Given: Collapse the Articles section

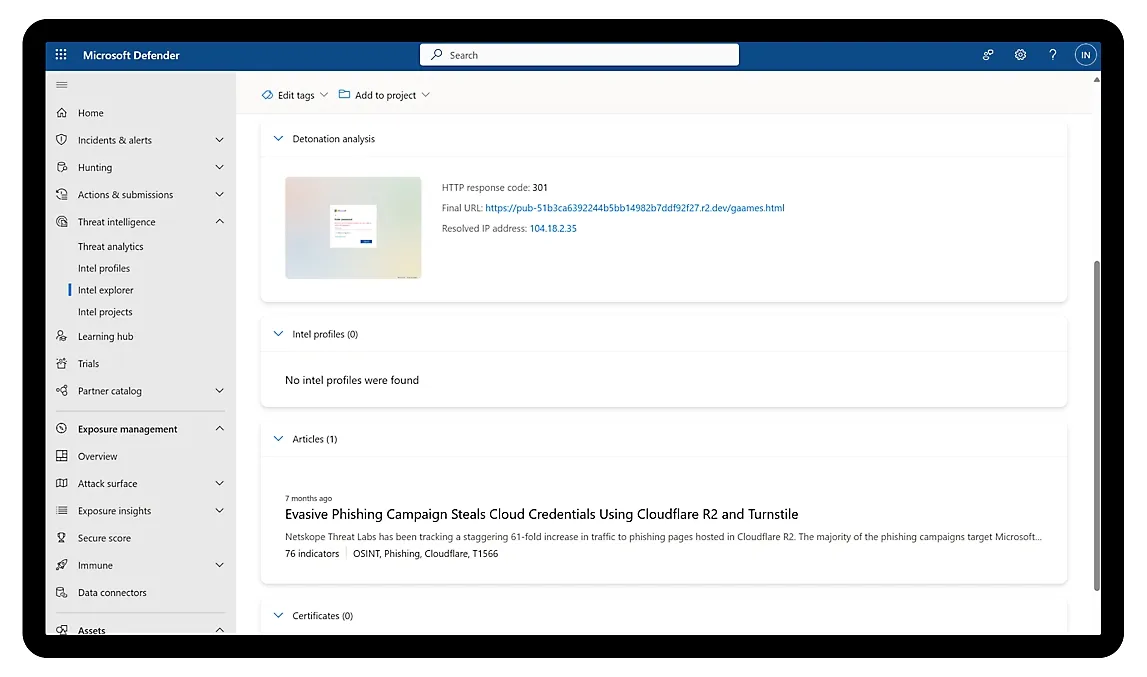Looking at the screenshot, I should [x=279, y=439].
